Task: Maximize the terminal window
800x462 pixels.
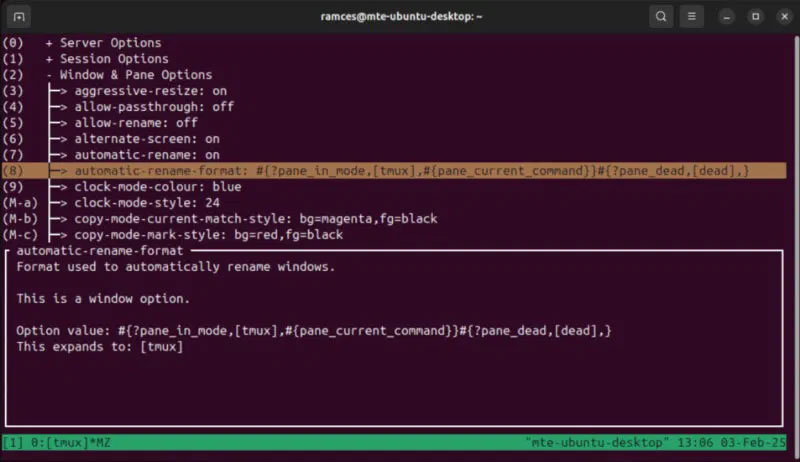Action: coord(756,17)
